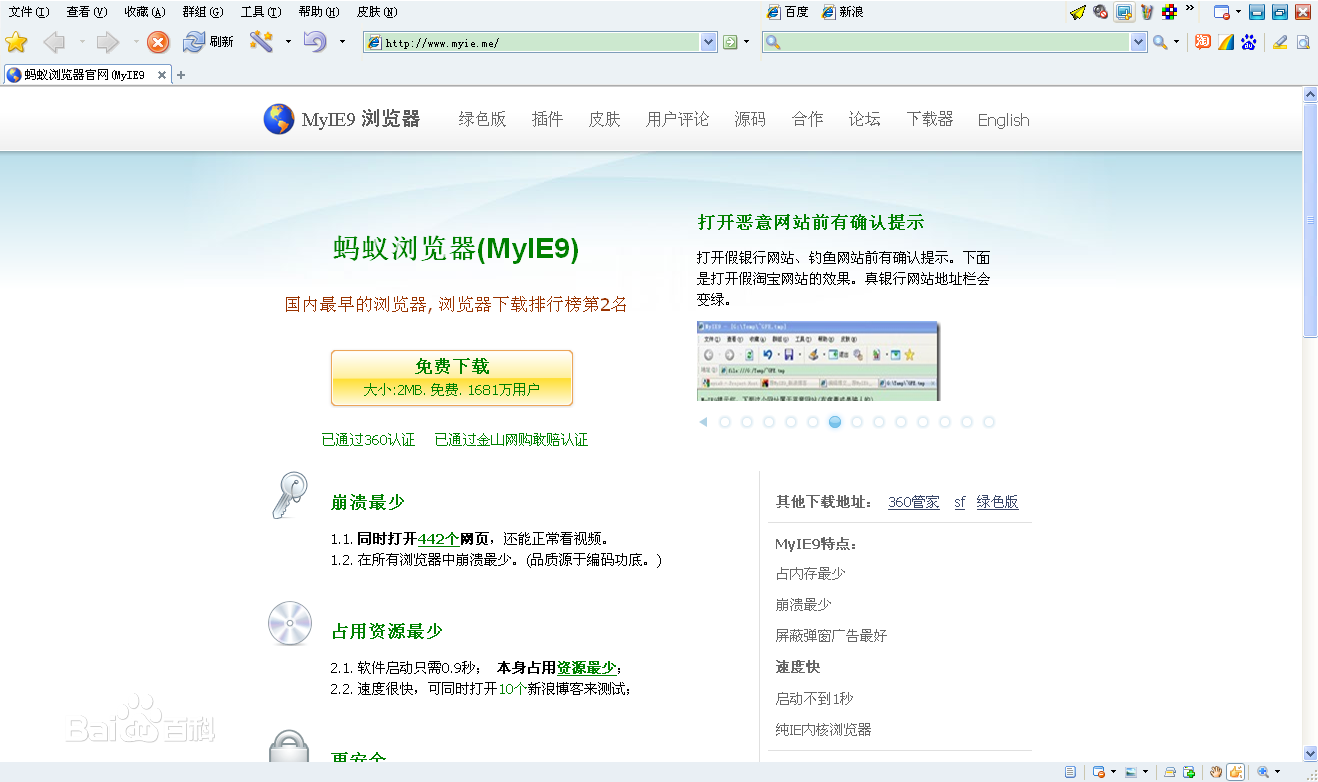Toggle image loading in the status bar
The height and width of the screenshot is (782, 1318).
coord(1132,771)
